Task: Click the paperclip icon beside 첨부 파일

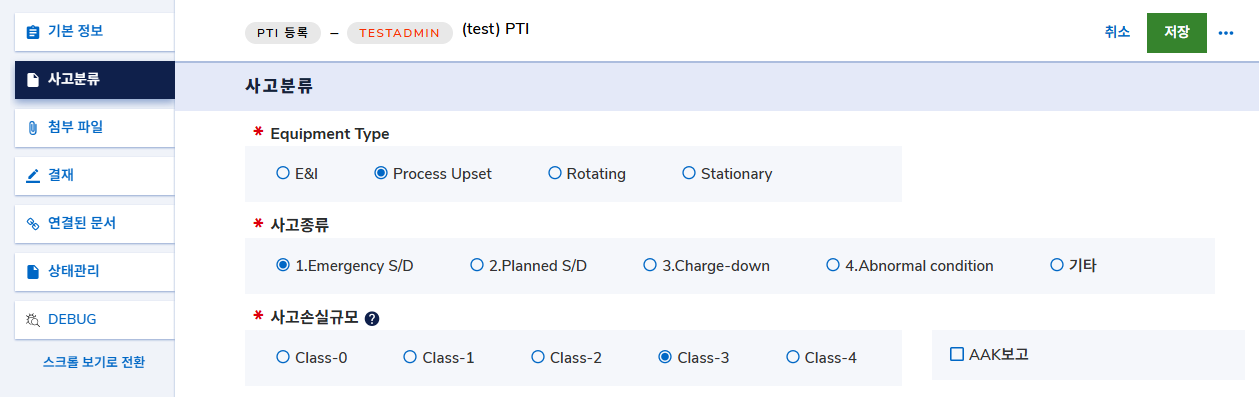Action: click(33, 127)
